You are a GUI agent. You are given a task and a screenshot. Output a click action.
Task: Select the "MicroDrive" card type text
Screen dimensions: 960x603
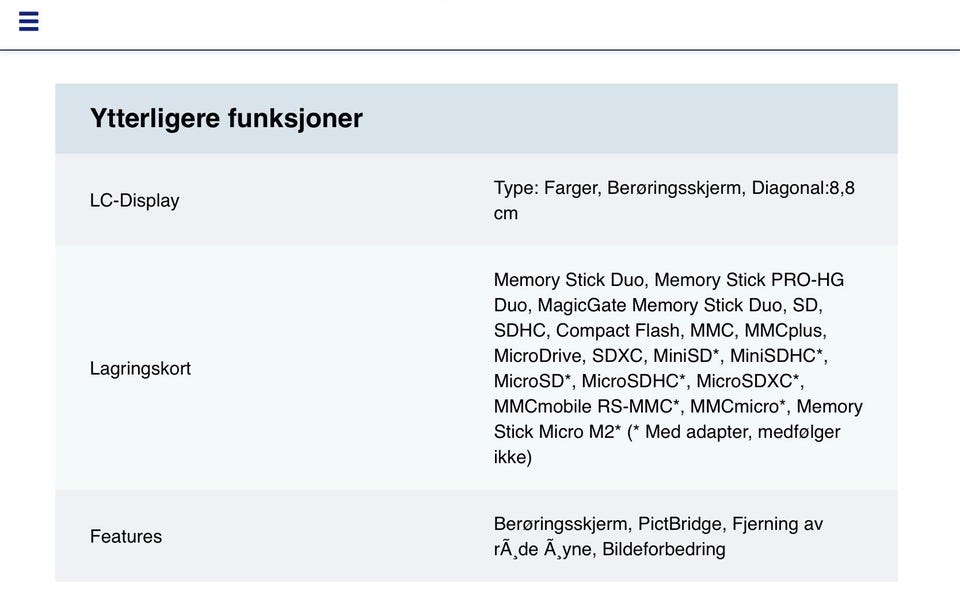pos(537,356)
